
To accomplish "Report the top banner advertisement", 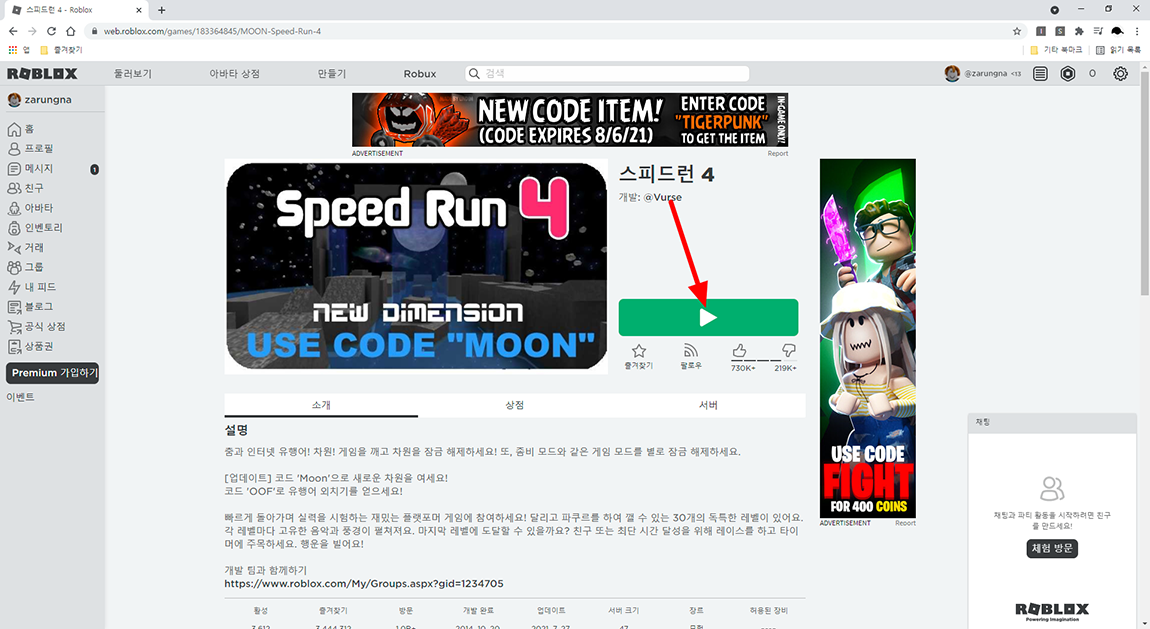I will 777,153.
